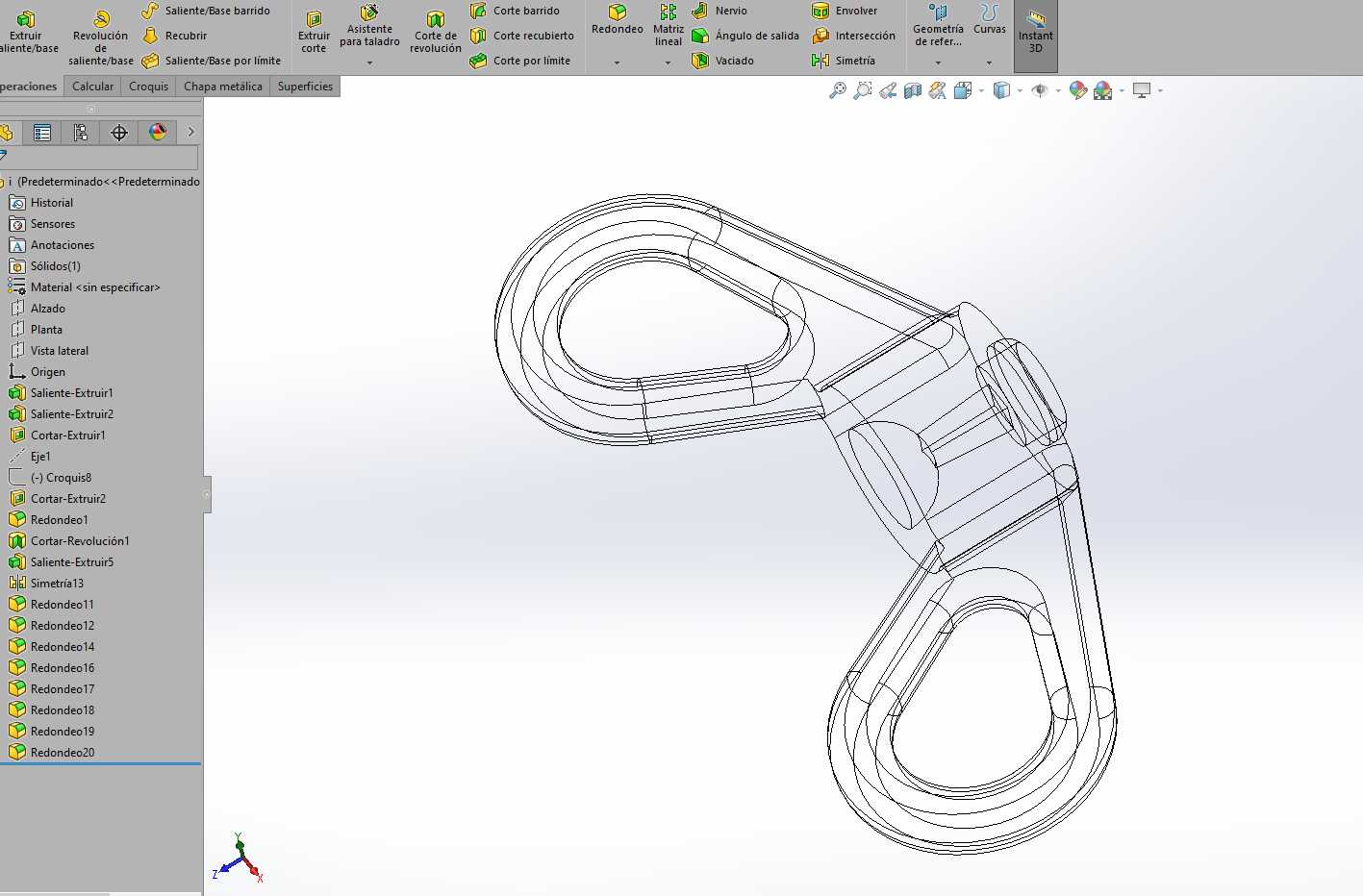The height and width of the screenshot is (896, 1363).
Task: Click the edit appearance icon
Action: point(1078,90)
